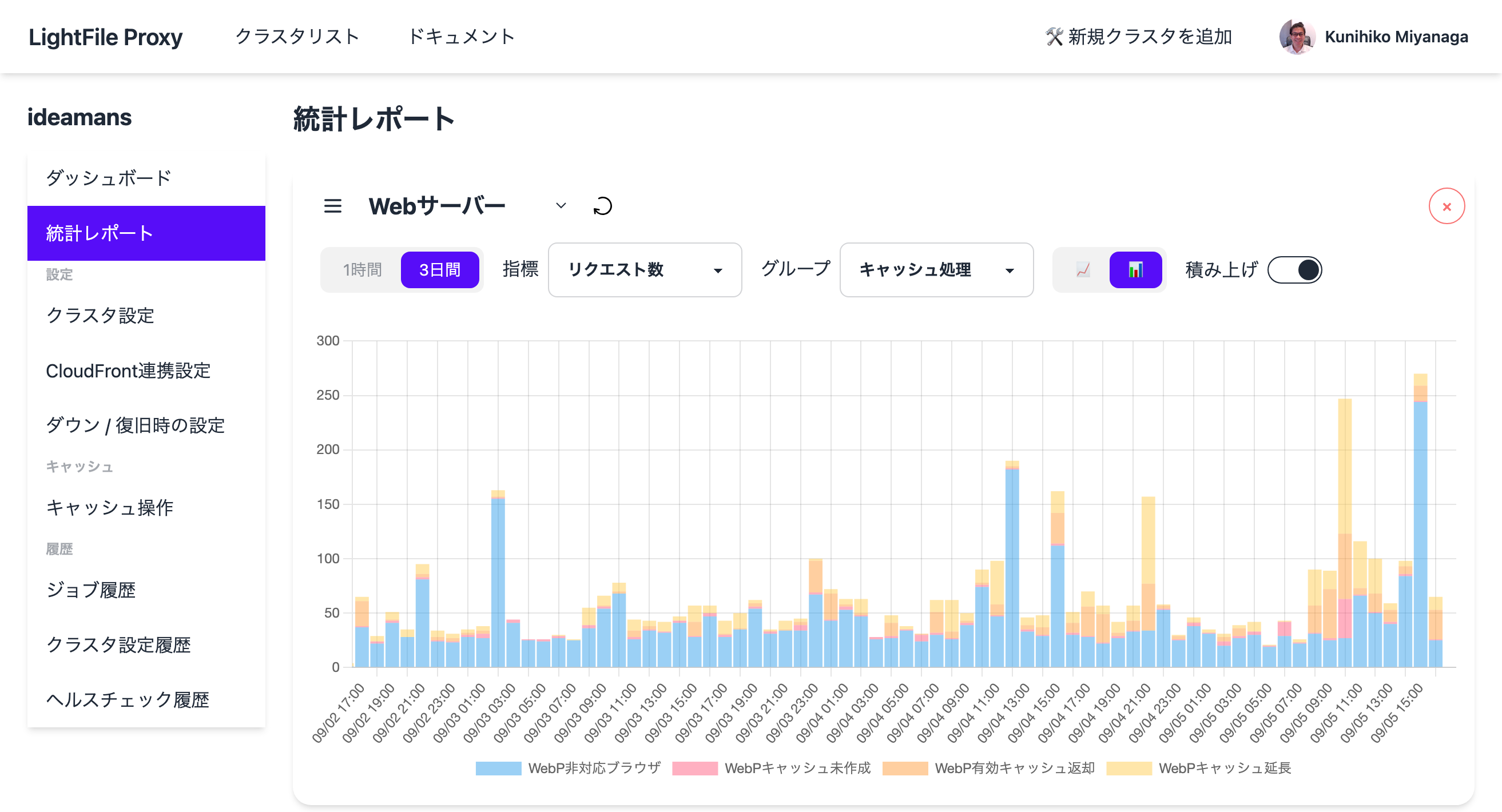Open クラスタ設定履歴 page

tap(146, 644)
